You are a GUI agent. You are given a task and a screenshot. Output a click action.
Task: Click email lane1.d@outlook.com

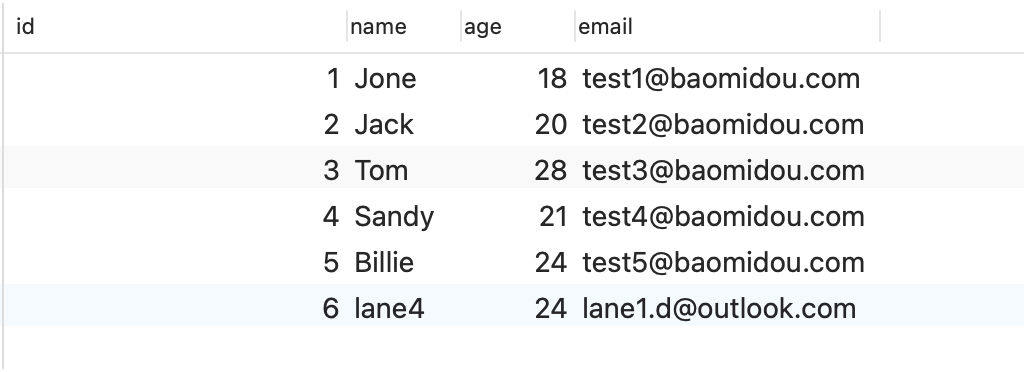(x=719, y=308)
